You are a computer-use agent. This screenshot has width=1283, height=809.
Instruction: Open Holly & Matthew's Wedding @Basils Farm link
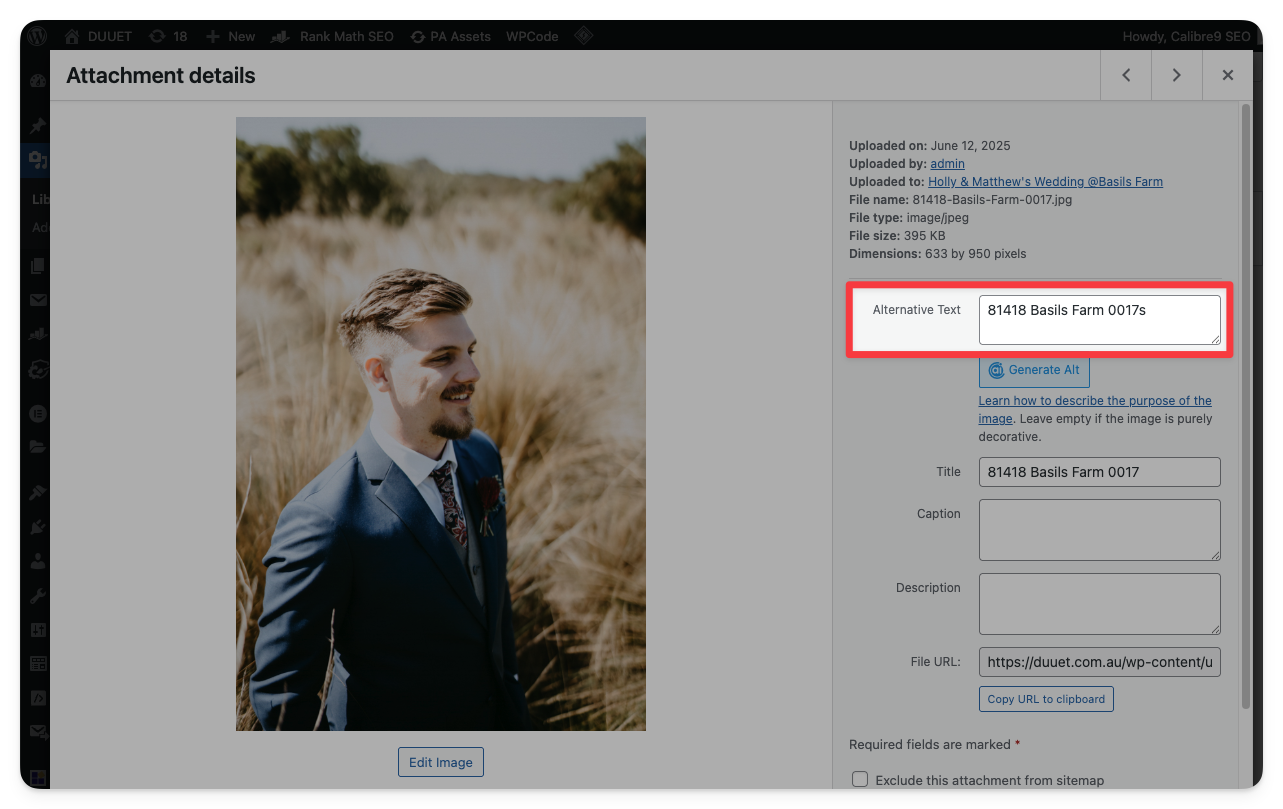pyautogui.click(x=1045, y=182)
